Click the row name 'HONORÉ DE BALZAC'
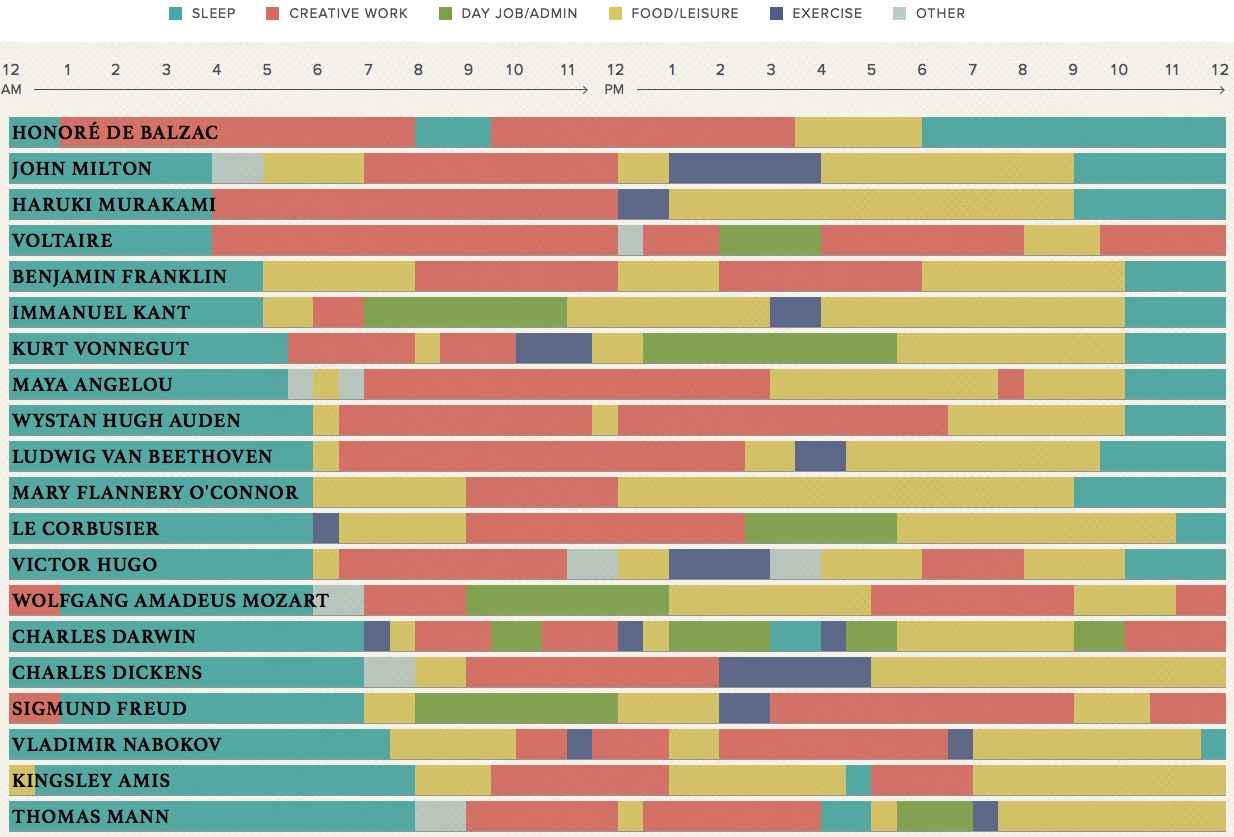Viewport: 1234px width, 837px height. (x=115, y=132)
